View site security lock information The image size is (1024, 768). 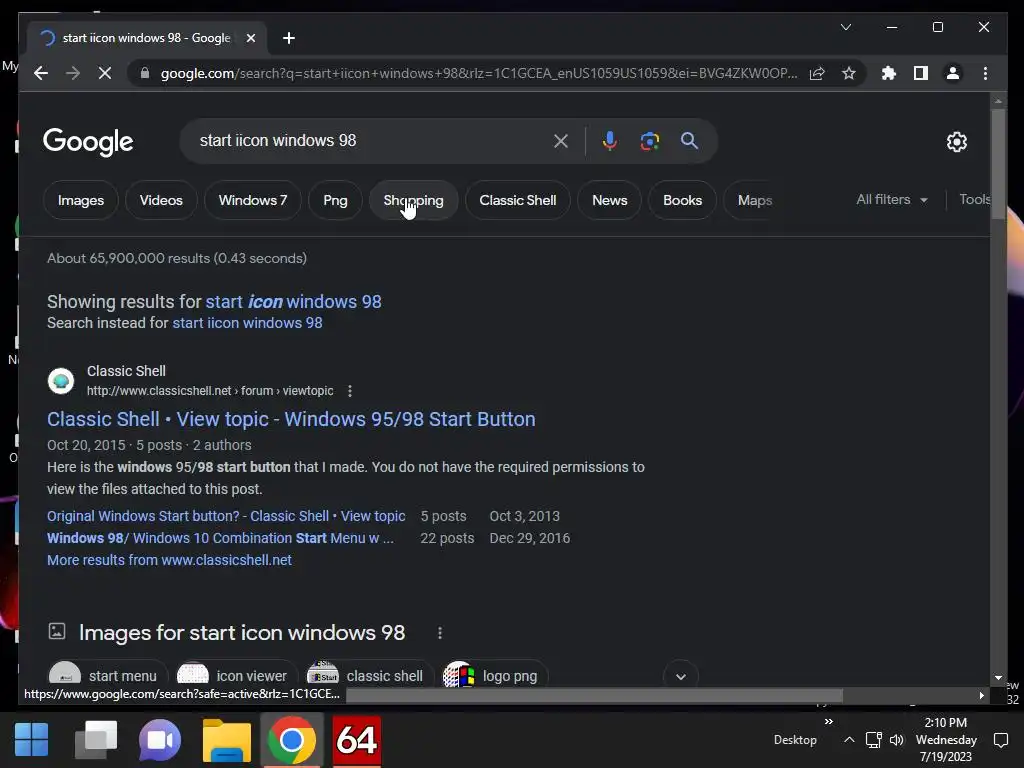click(x=145, y=73)
